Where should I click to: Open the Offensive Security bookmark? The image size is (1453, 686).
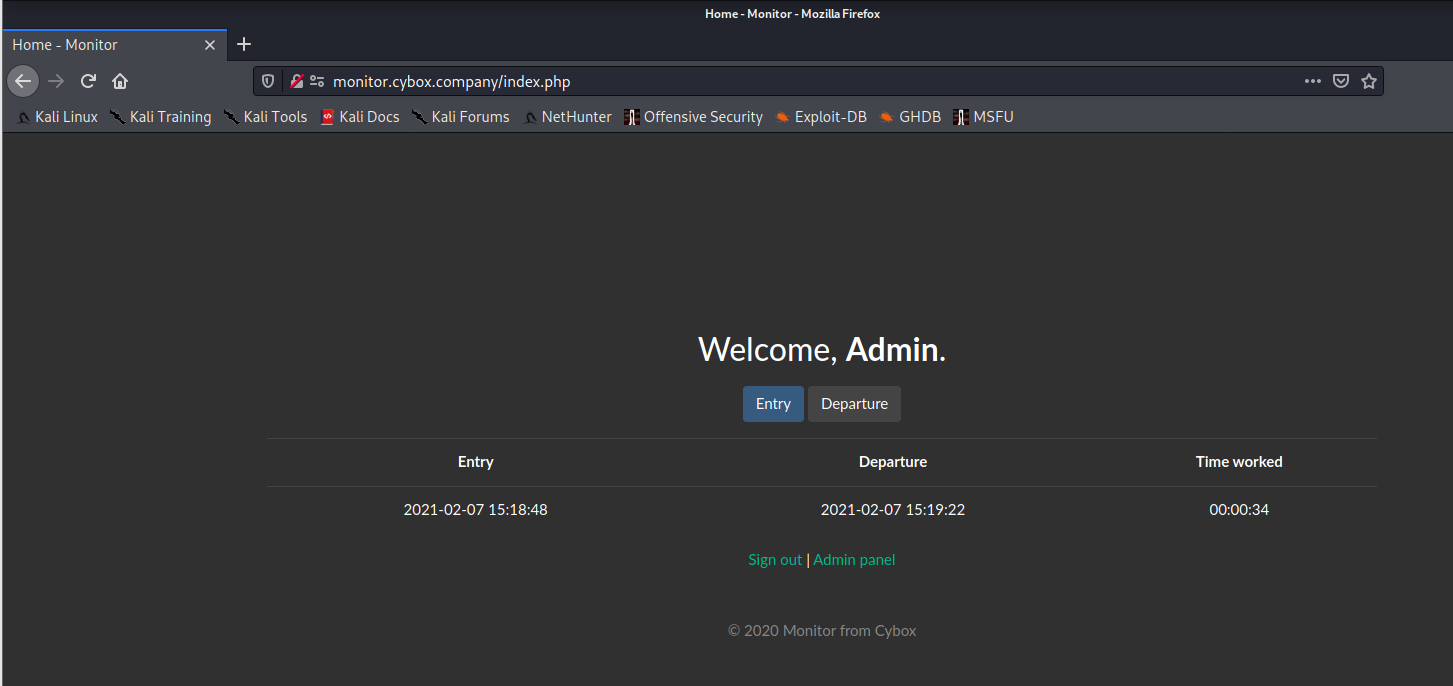click(x=693, y=117)
